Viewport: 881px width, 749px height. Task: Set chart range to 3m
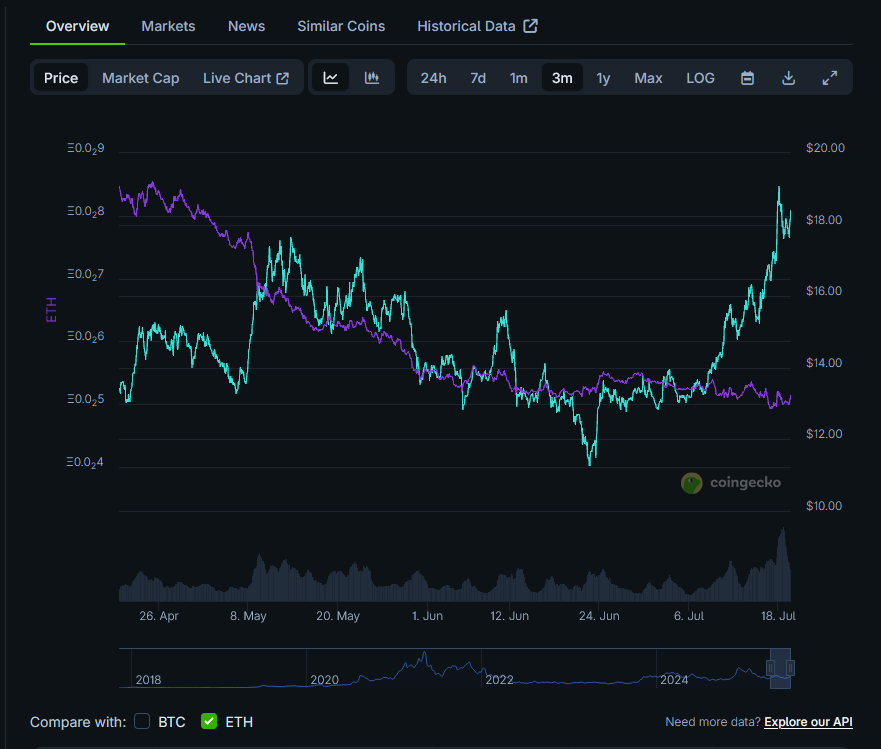(562, 78)
